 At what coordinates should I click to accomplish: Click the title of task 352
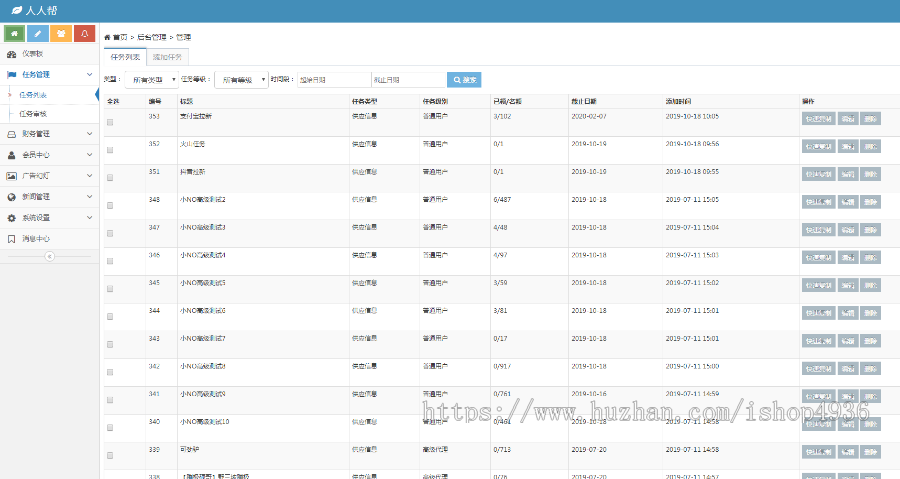click(x=192, y=144)
